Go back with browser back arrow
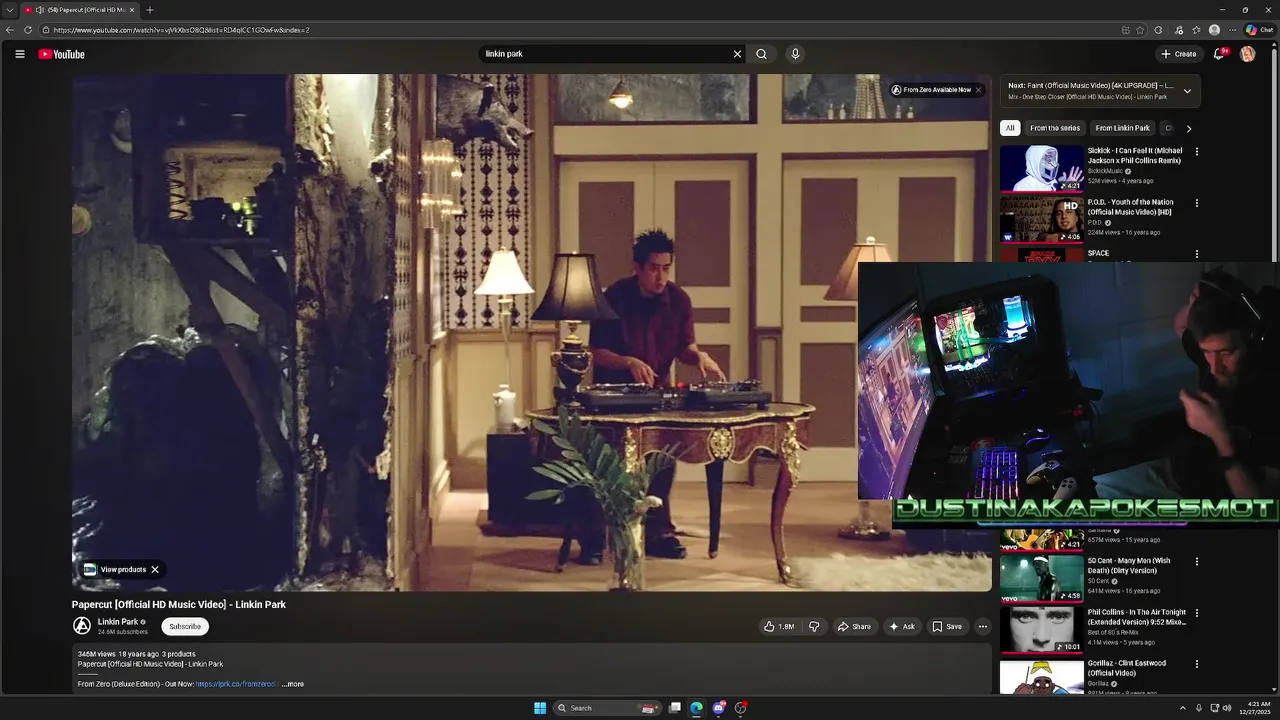This screenshot has width=1280, height=720. click(11, 30)
